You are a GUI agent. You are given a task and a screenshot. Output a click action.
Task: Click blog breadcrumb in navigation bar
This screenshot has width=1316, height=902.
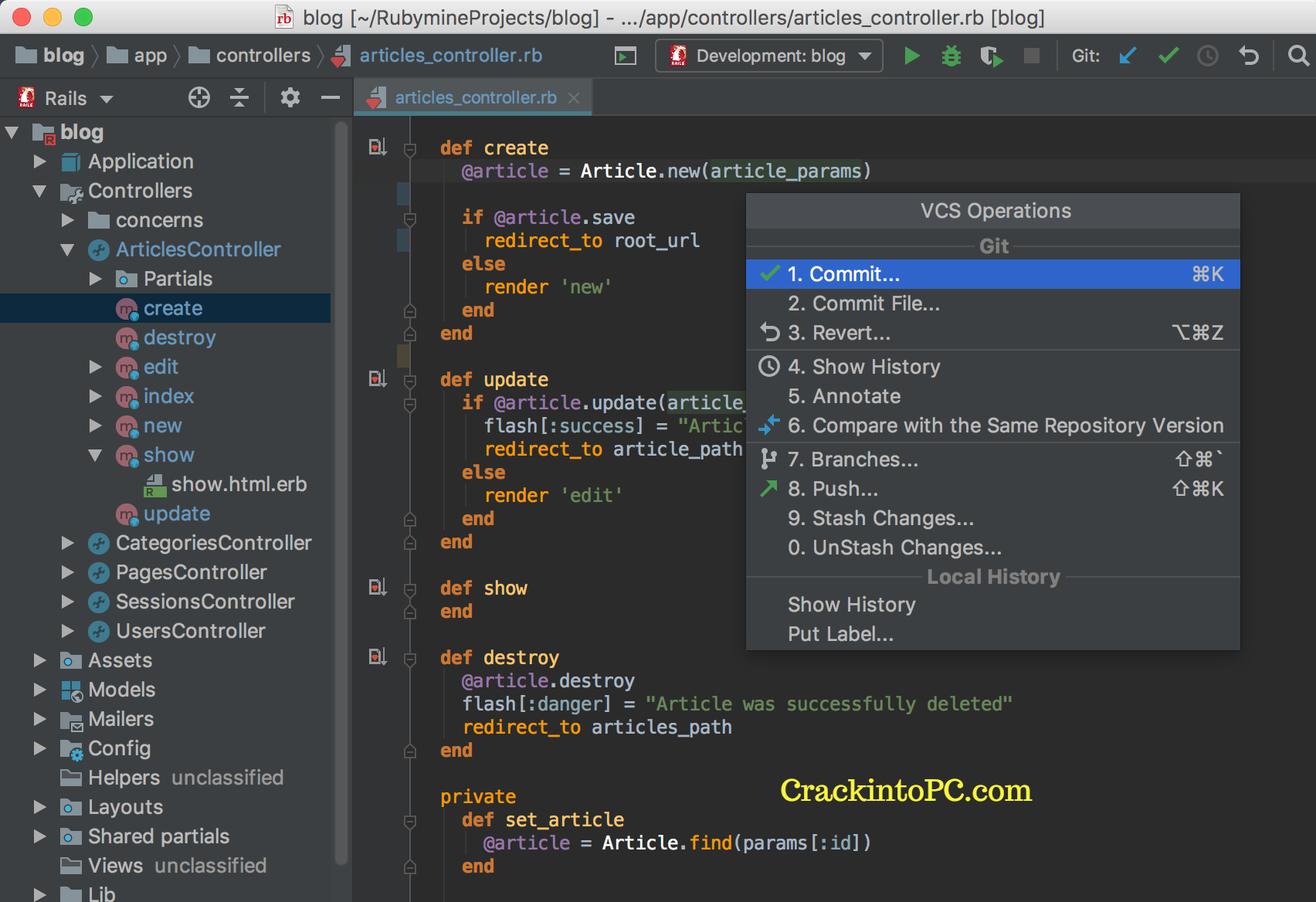click(x=50, y=56)
